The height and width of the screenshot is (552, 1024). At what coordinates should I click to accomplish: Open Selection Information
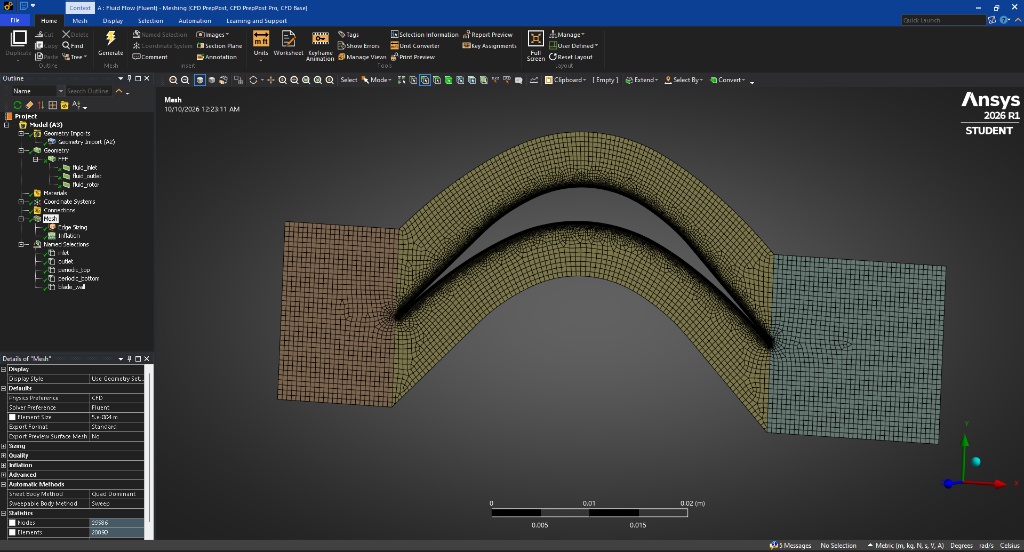point(424,35)
